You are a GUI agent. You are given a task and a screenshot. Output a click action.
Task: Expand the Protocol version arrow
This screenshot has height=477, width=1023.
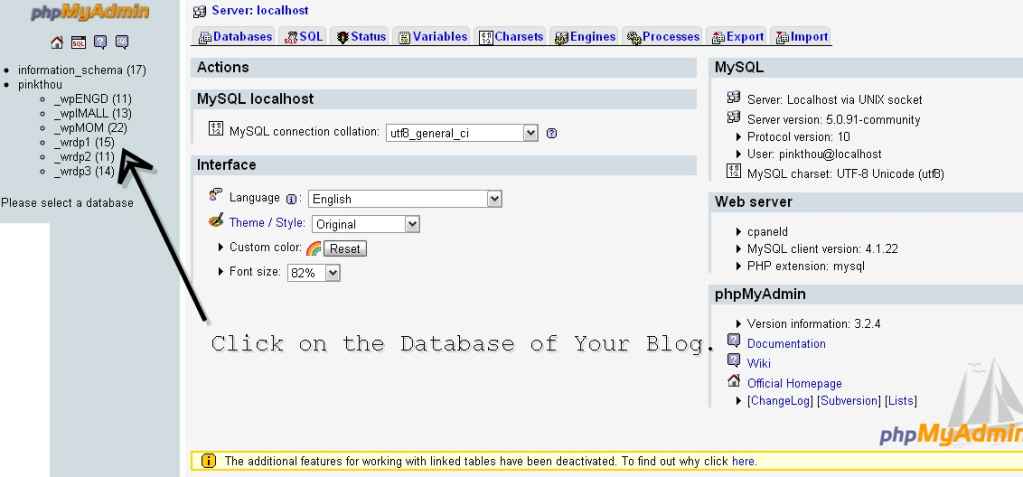(x=739, y=137)
